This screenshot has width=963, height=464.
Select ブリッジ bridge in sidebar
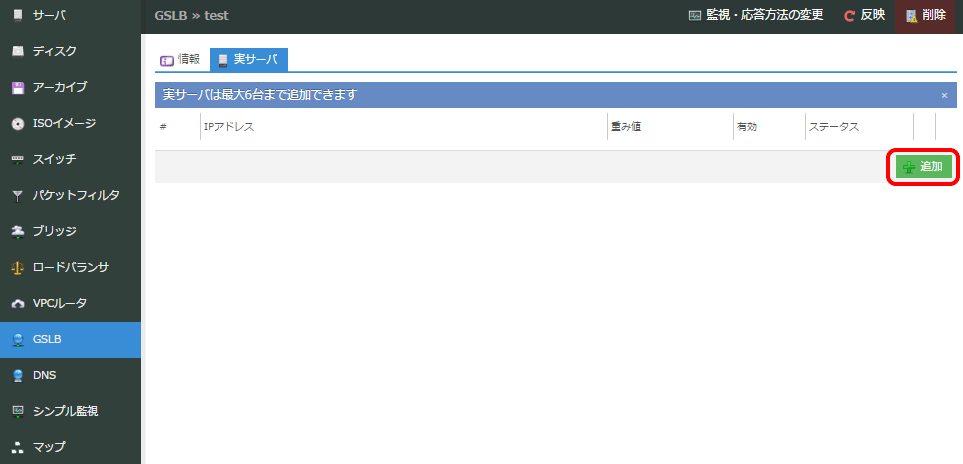[55, 231]
